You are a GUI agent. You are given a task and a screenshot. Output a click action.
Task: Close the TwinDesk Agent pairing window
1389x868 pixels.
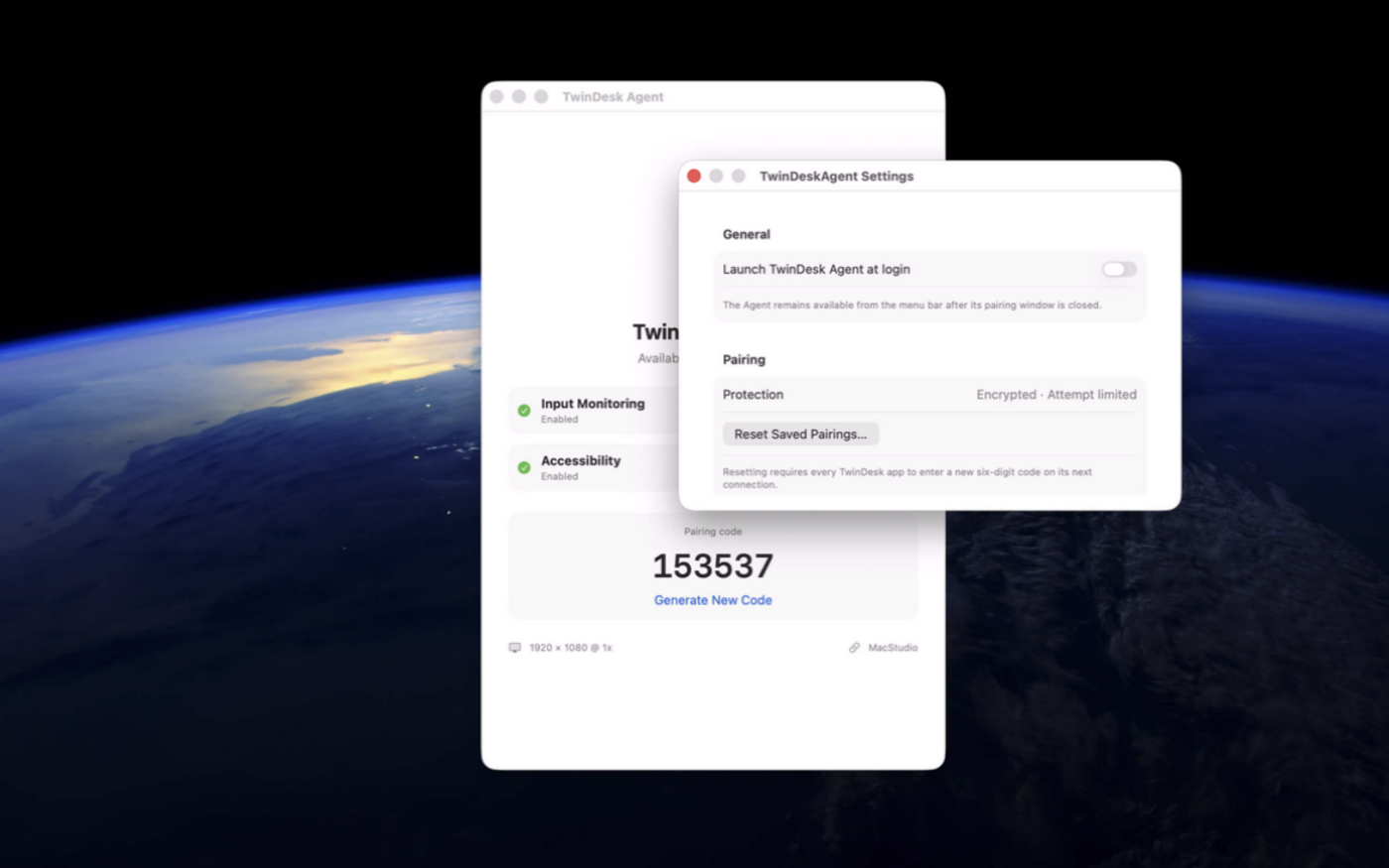click(497, 96)
